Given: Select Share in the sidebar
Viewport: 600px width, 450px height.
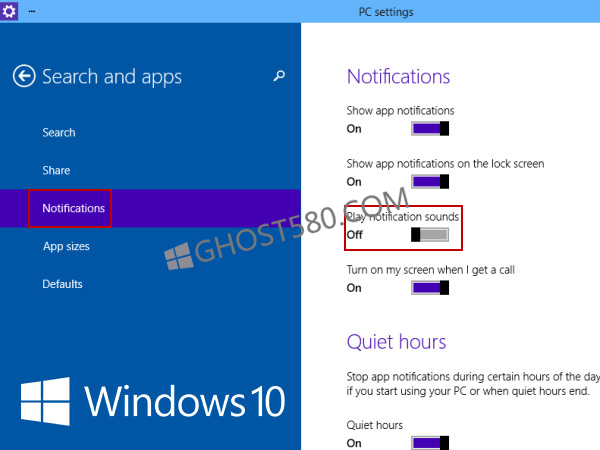Looking at the screenshot, I should (x=56, y=170).
